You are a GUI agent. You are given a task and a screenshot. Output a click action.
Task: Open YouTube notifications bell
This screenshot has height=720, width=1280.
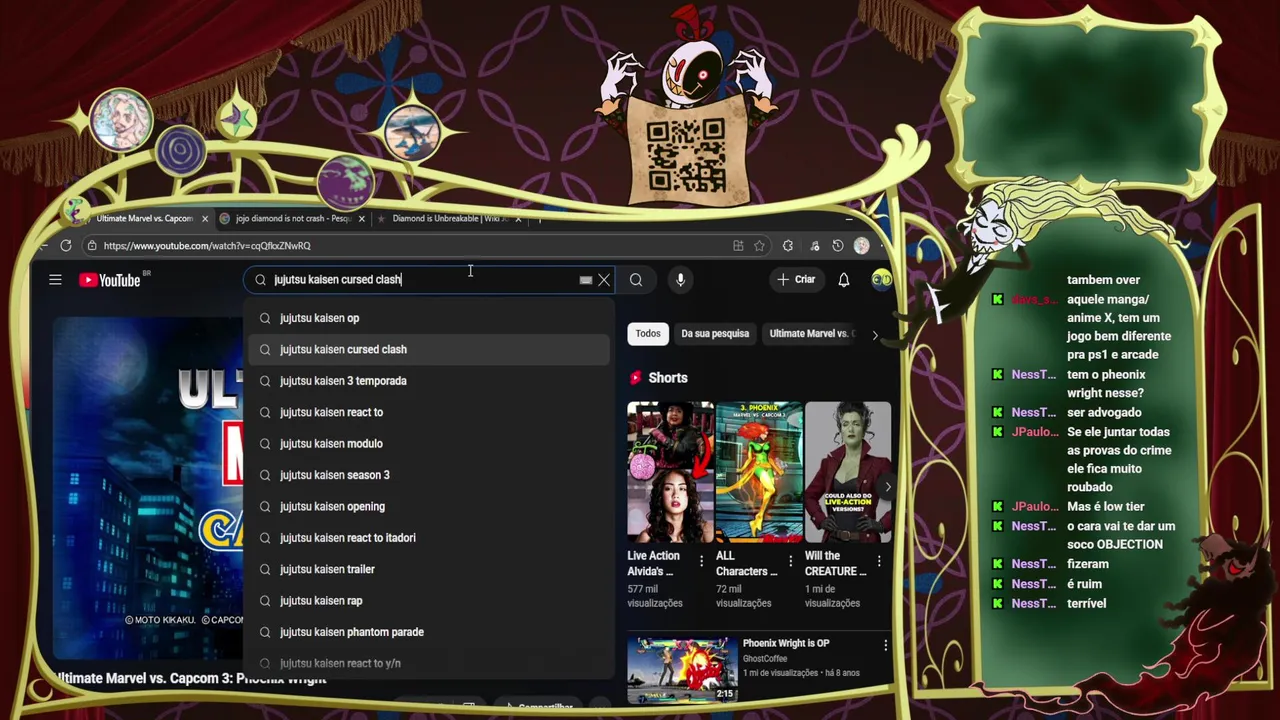coord(844,280)
